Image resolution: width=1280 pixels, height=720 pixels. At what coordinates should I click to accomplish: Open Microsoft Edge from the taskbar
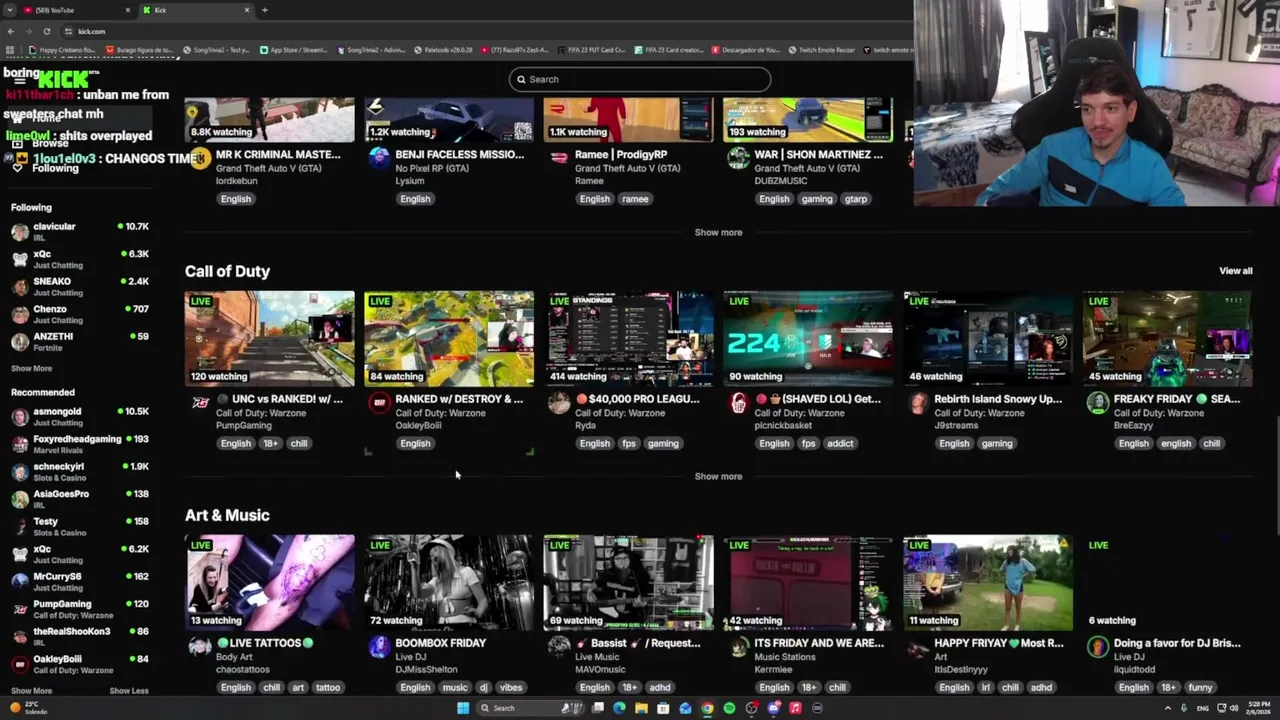(619, 708)
